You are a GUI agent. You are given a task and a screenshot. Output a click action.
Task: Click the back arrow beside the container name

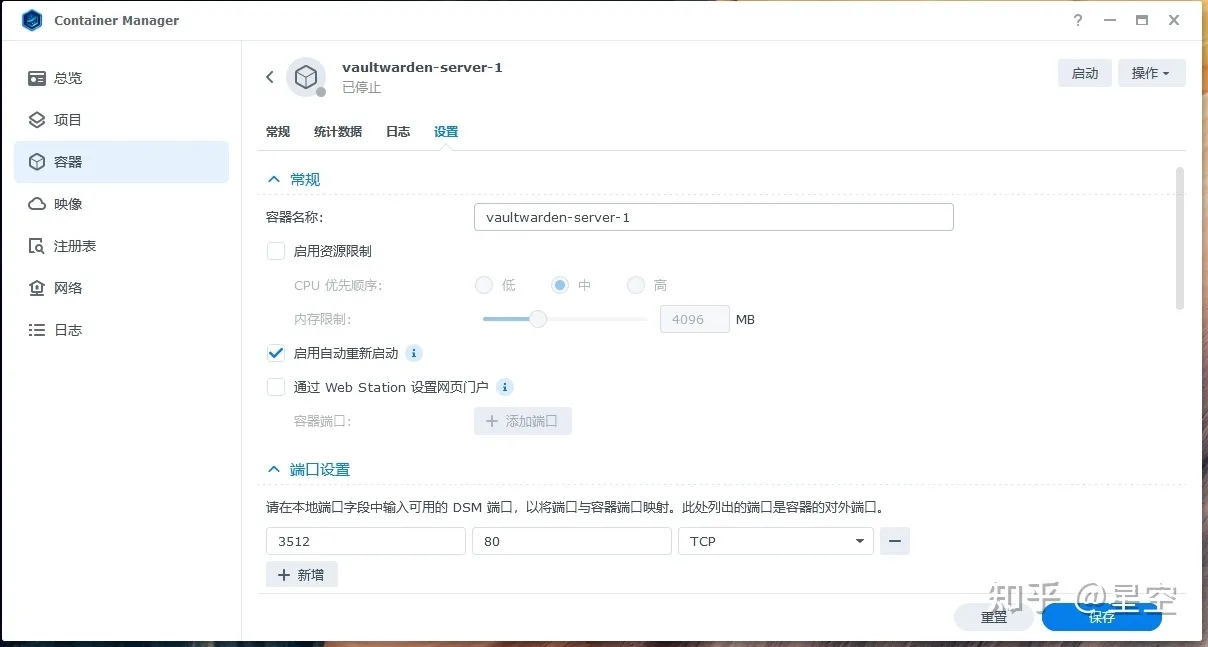pos(269,77)
